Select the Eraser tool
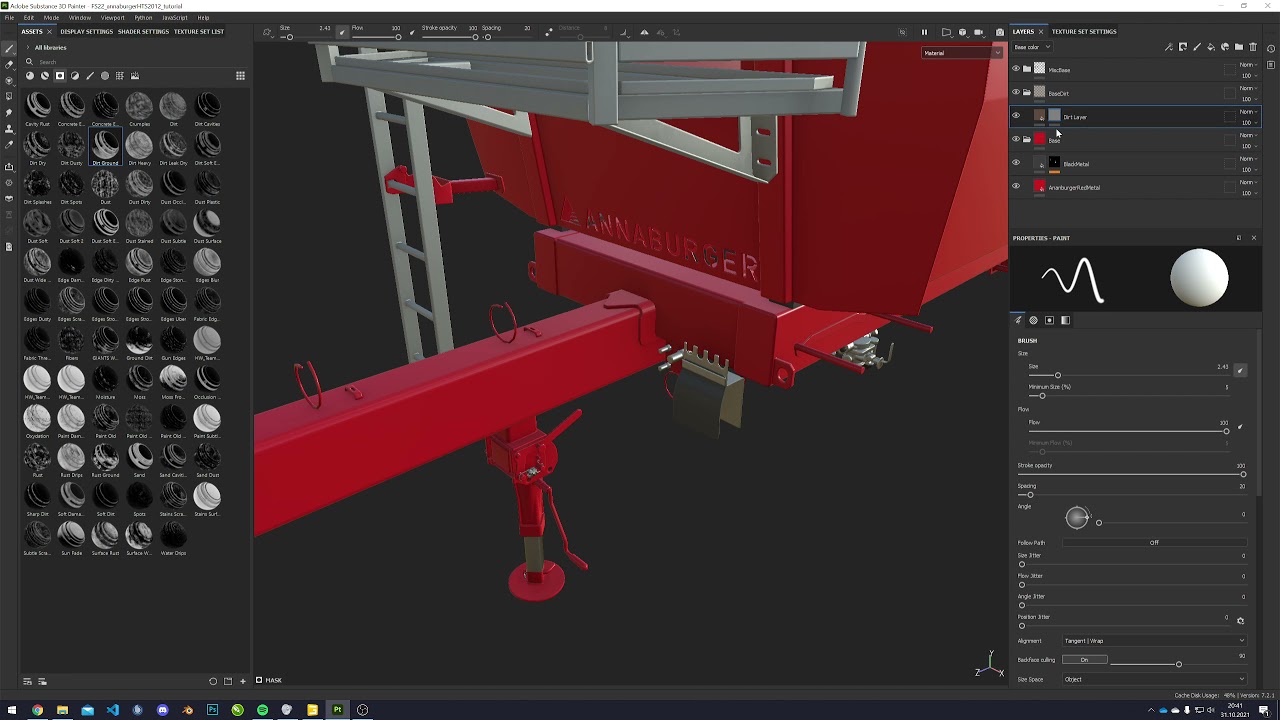This screenshot has width=1280, height=720. tap(9, 64)
